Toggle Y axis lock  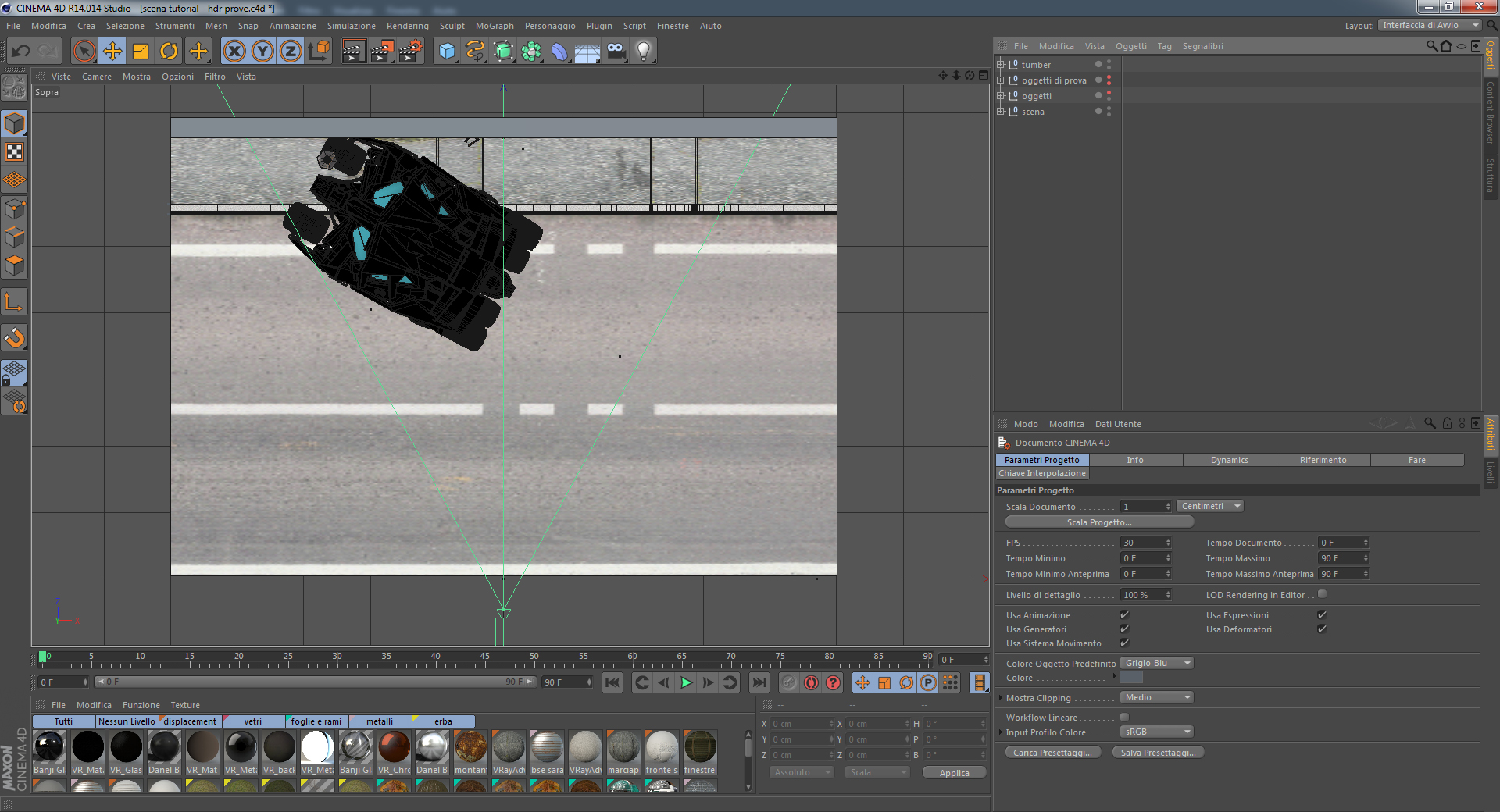pos(262,52)
